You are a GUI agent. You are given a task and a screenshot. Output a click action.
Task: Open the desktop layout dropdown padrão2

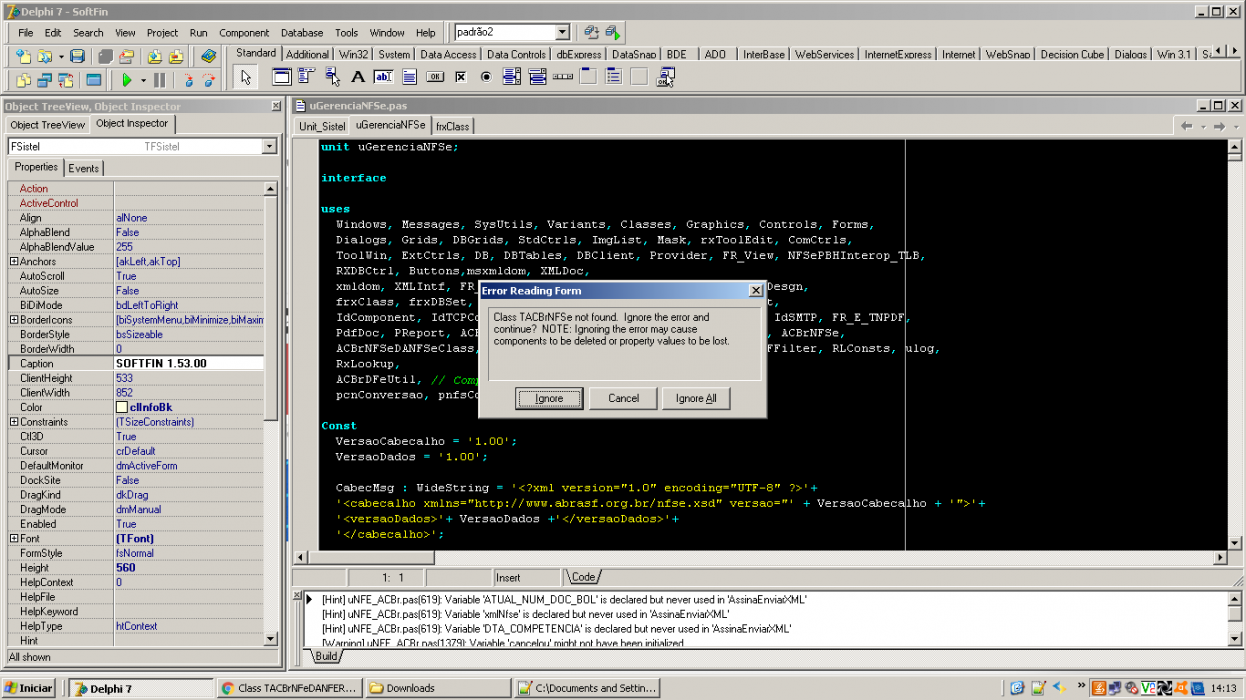pyautogui.click(x=562, y=32)
